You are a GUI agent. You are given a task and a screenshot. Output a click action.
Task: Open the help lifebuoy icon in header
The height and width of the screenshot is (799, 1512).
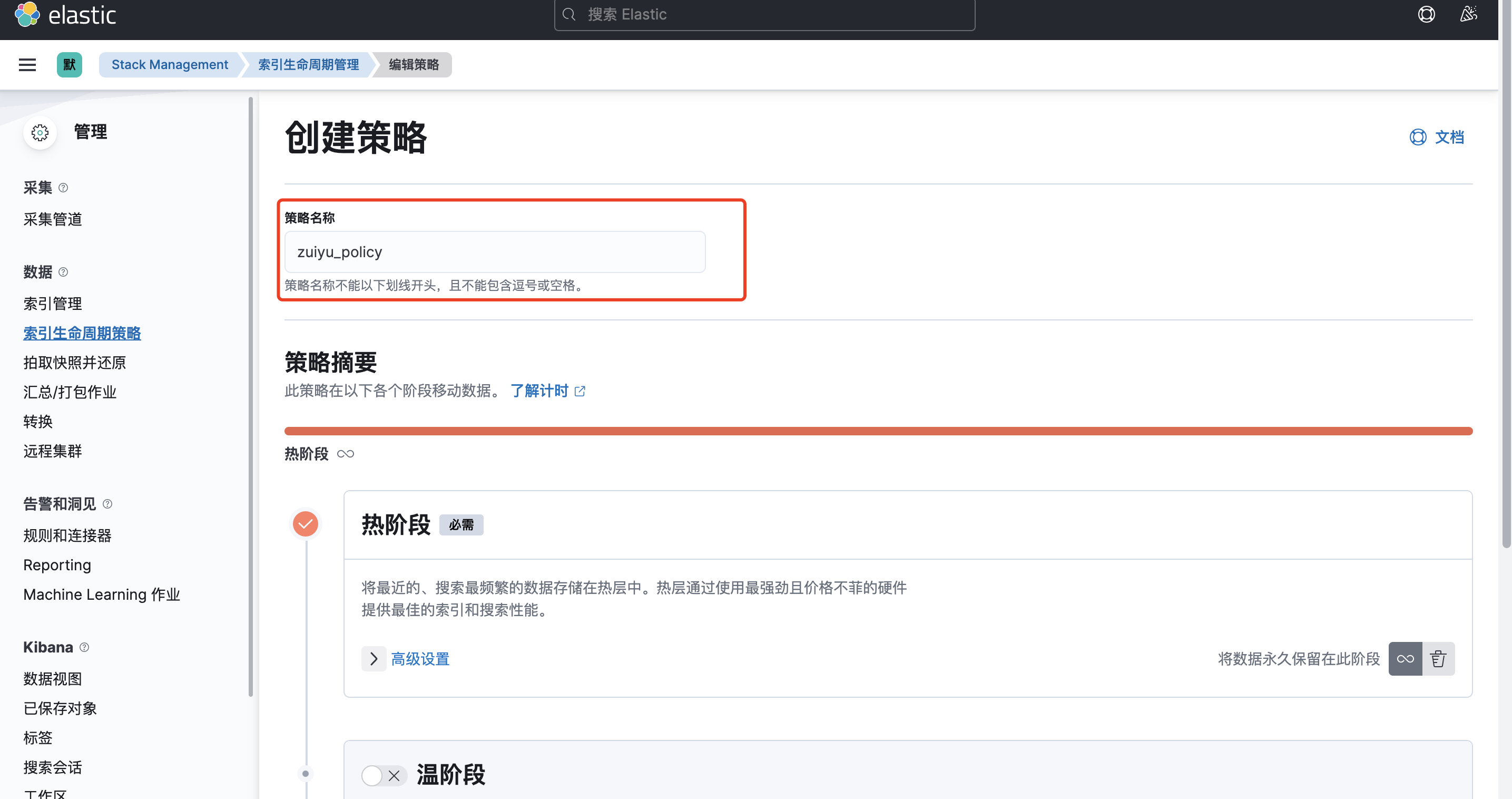[1426, 14]
